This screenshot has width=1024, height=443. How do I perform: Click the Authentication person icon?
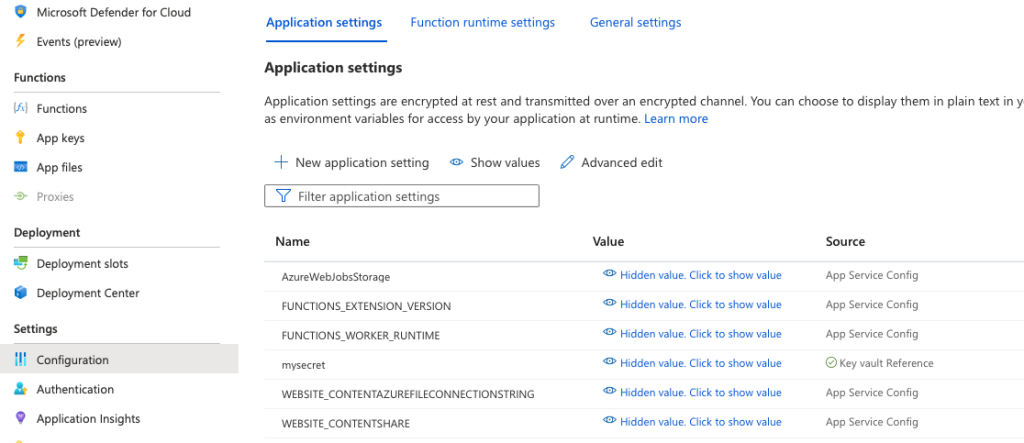20,389
